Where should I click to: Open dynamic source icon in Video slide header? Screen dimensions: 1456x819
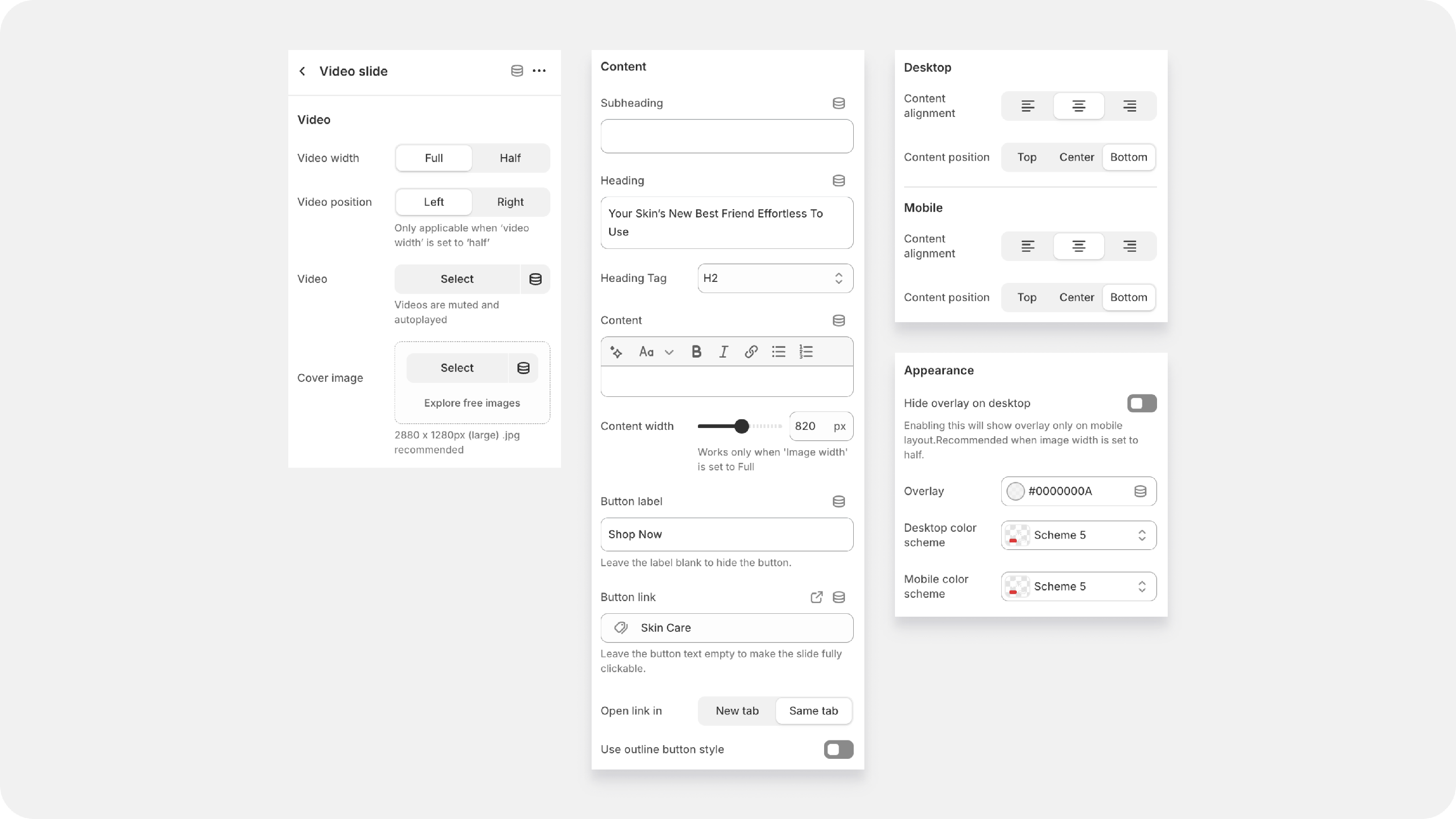coord(516,71)
